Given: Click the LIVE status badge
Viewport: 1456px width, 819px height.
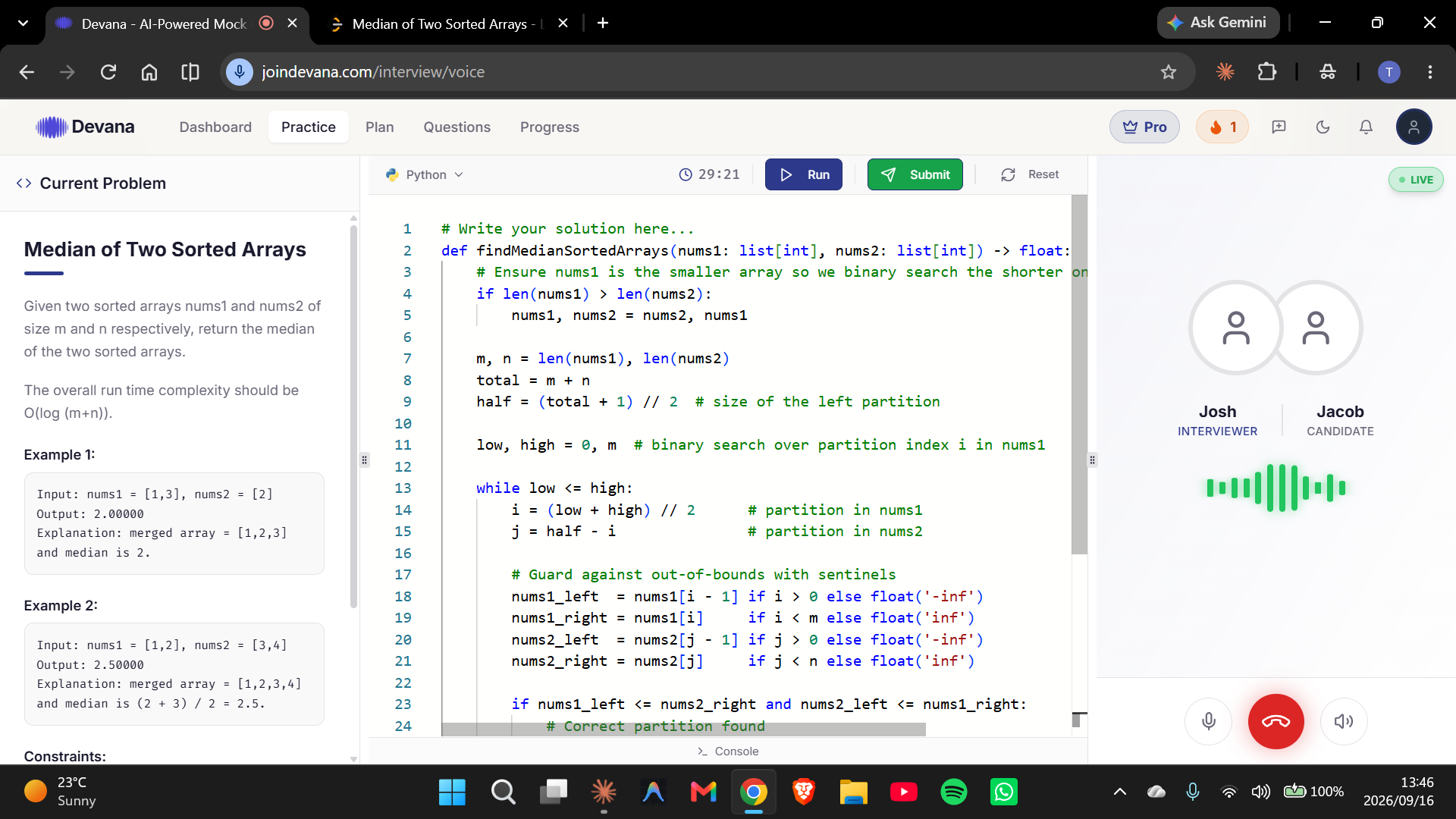Looking at the screenshot, I should coord(1415,180).
